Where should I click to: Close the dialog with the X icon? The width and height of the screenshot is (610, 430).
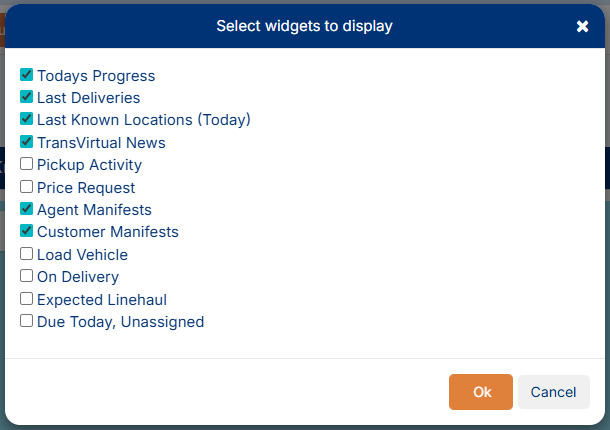pos(583,26)
